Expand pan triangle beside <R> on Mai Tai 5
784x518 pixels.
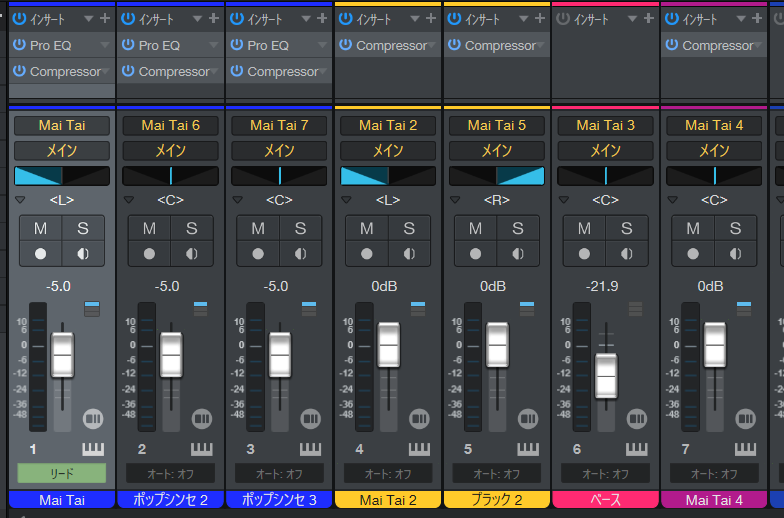click(455, 200)
